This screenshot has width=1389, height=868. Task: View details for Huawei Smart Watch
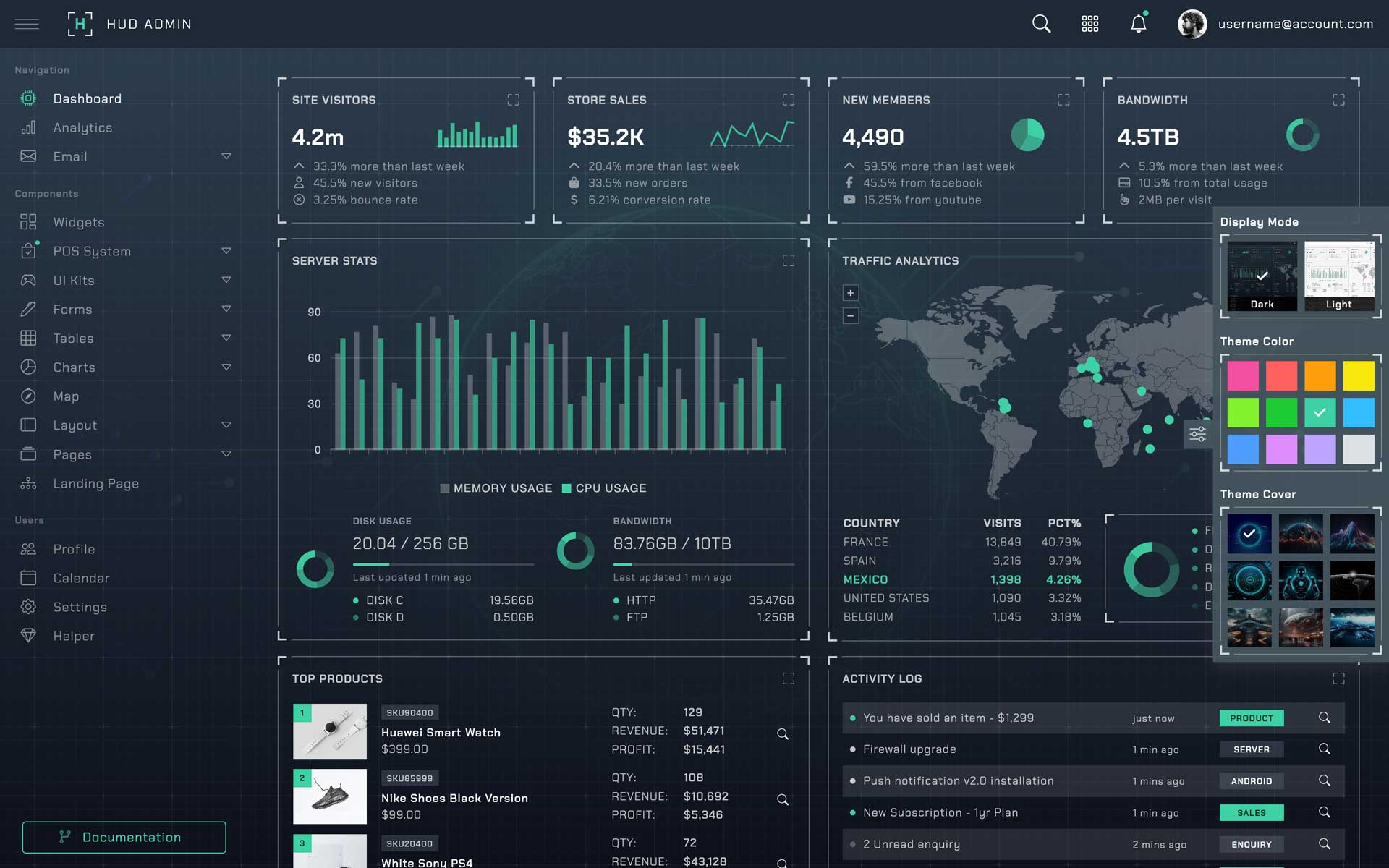coord(783,734)
